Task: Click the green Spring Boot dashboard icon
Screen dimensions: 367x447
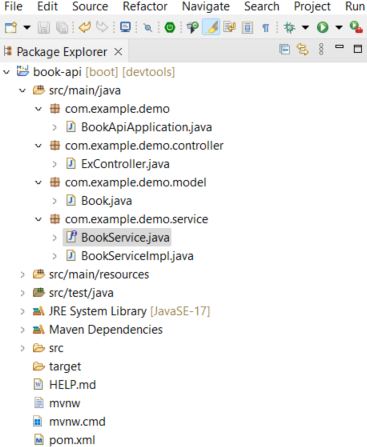Action: (170, 27)
